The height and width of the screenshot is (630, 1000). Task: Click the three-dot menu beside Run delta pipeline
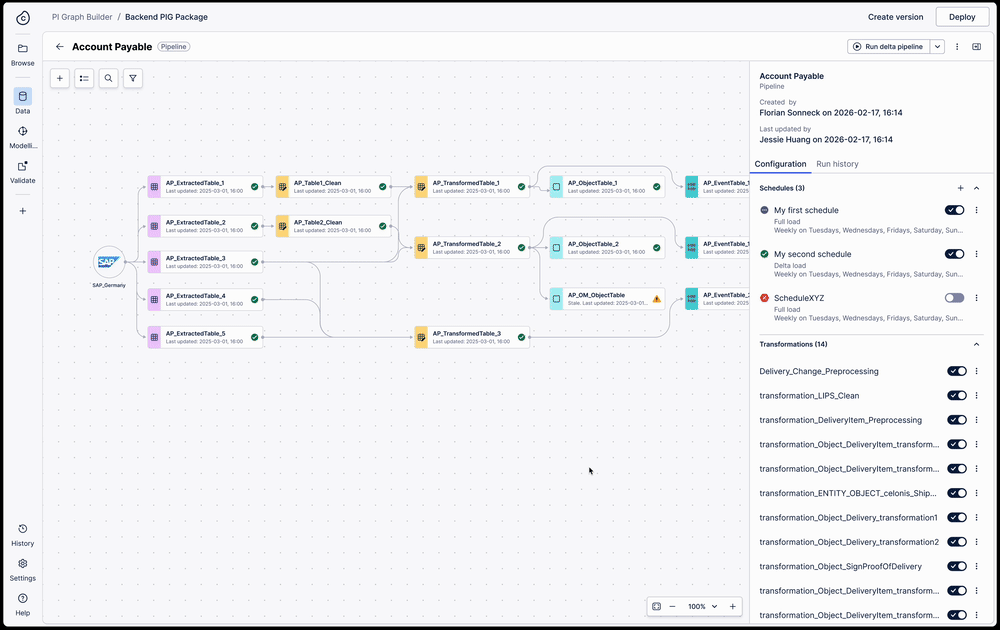[x=957, y=46]
